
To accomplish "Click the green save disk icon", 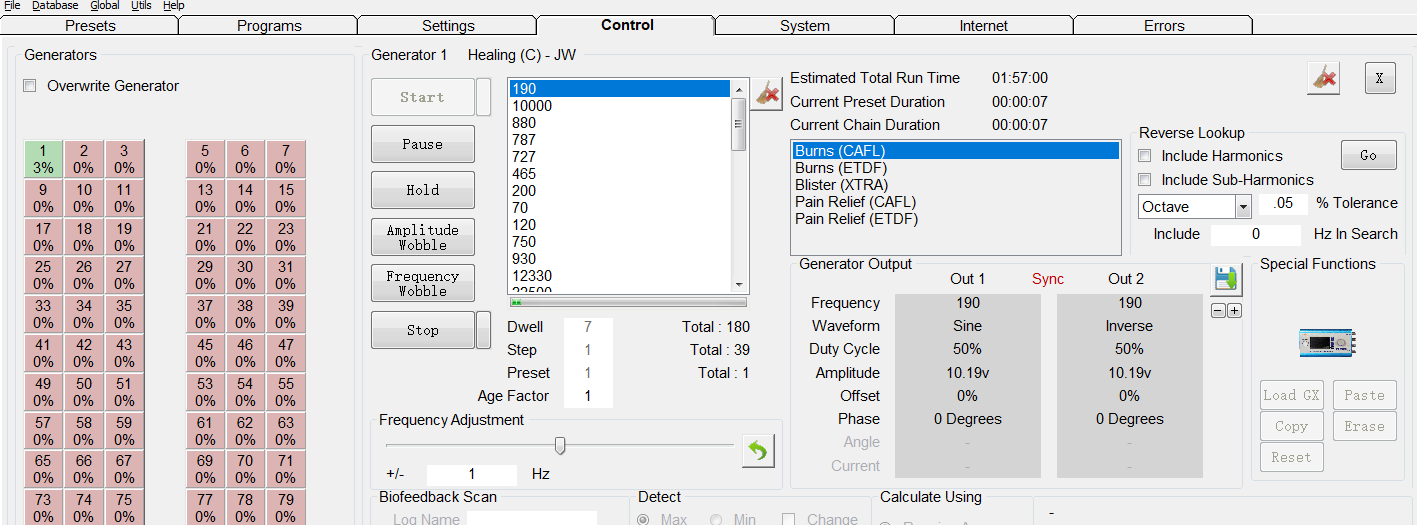I will [x=1225, y=281].
